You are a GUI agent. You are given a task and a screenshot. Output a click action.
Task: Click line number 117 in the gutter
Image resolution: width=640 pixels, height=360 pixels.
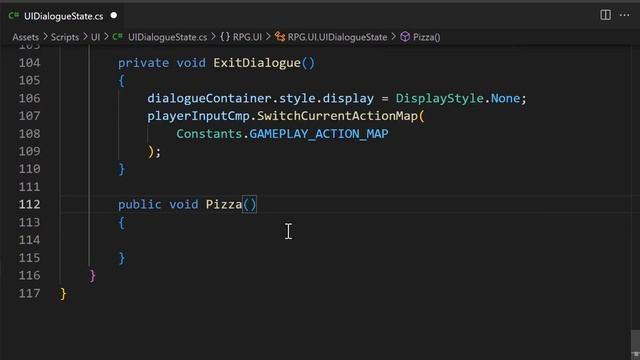(x=29, y=293)
